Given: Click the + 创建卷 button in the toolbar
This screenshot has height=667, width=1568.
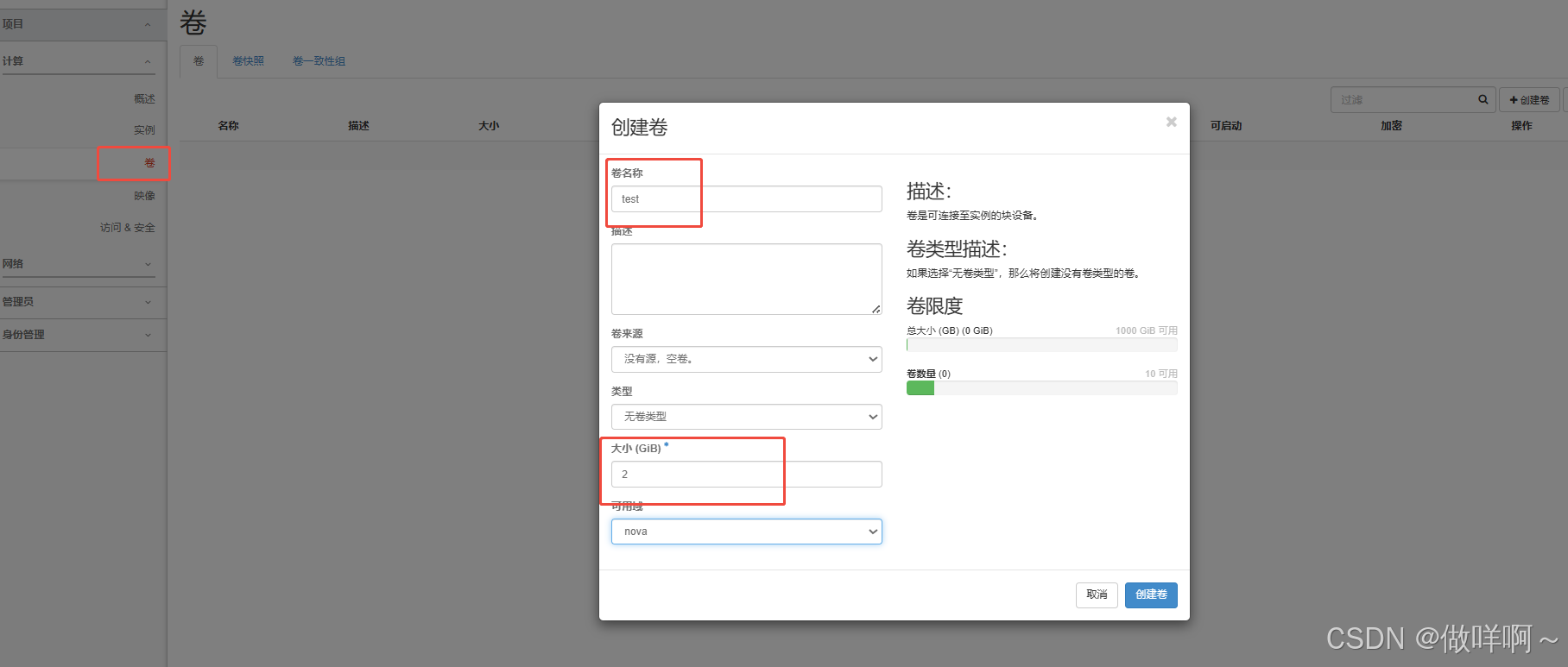Looking at the screenshot, I should (x=1529, y=100).
